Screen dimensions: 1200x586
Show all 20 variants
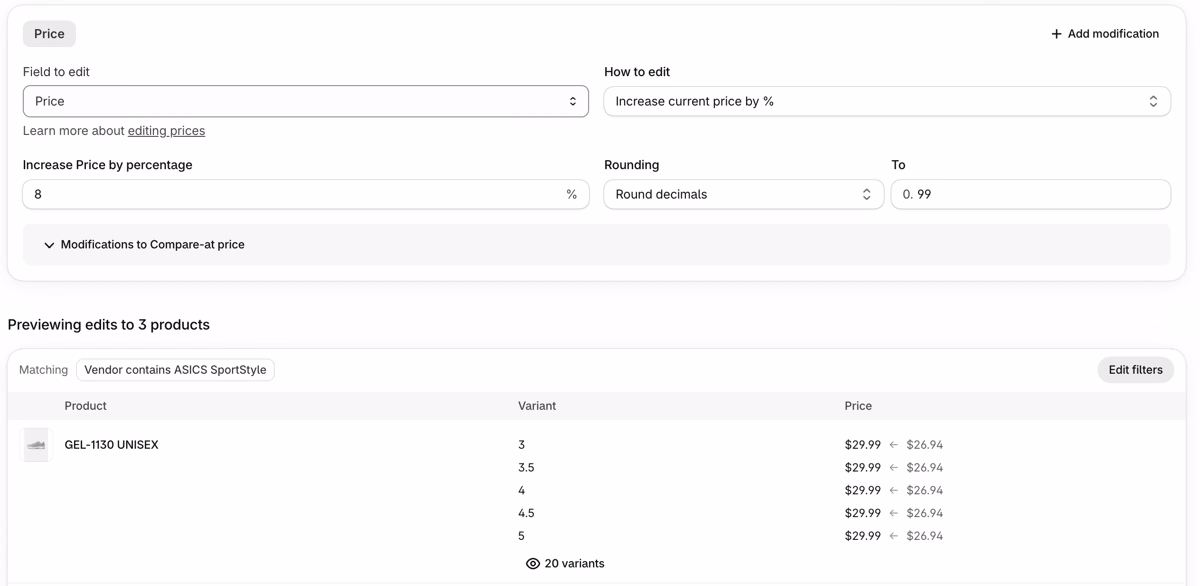(x=565, y=564)
